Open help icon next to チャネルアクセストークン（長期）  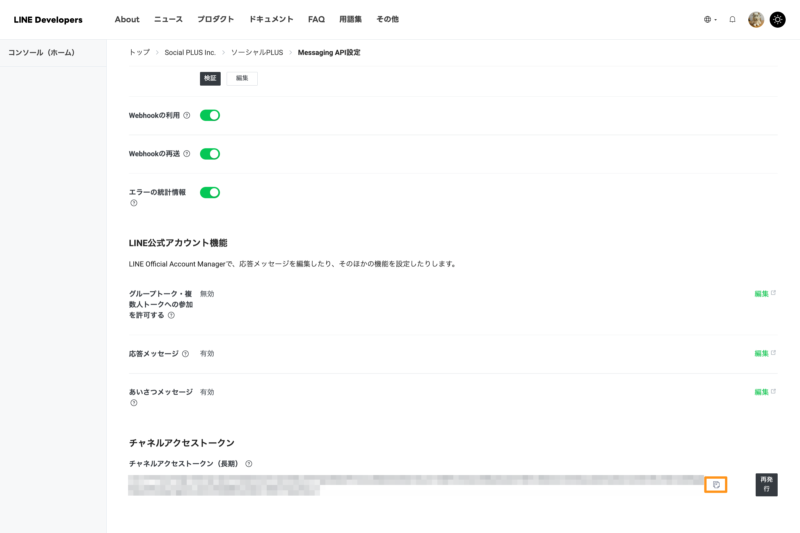click(248, 464)
